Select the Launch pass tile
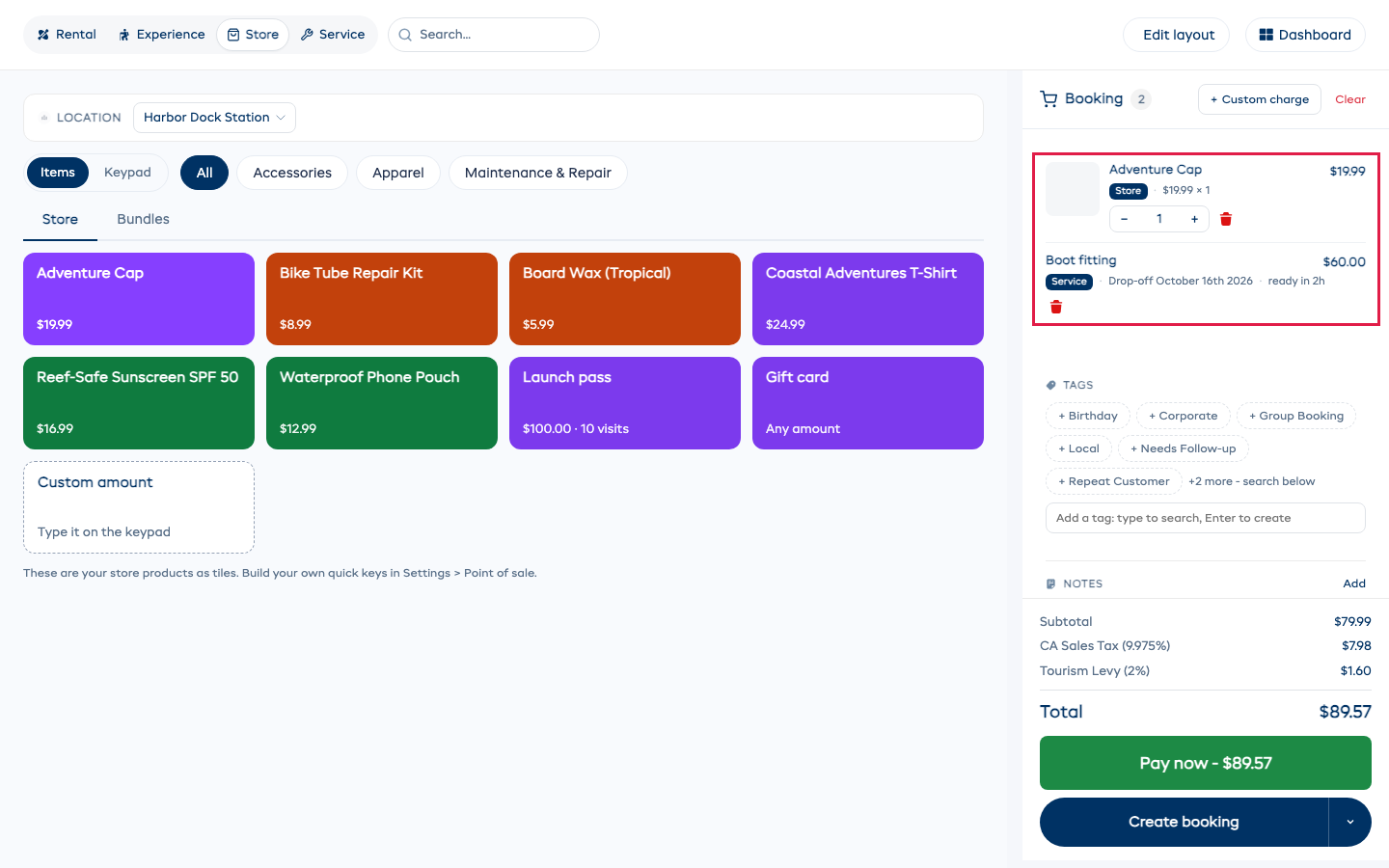This screenshot has width=1389, height=868. (625, 403)
